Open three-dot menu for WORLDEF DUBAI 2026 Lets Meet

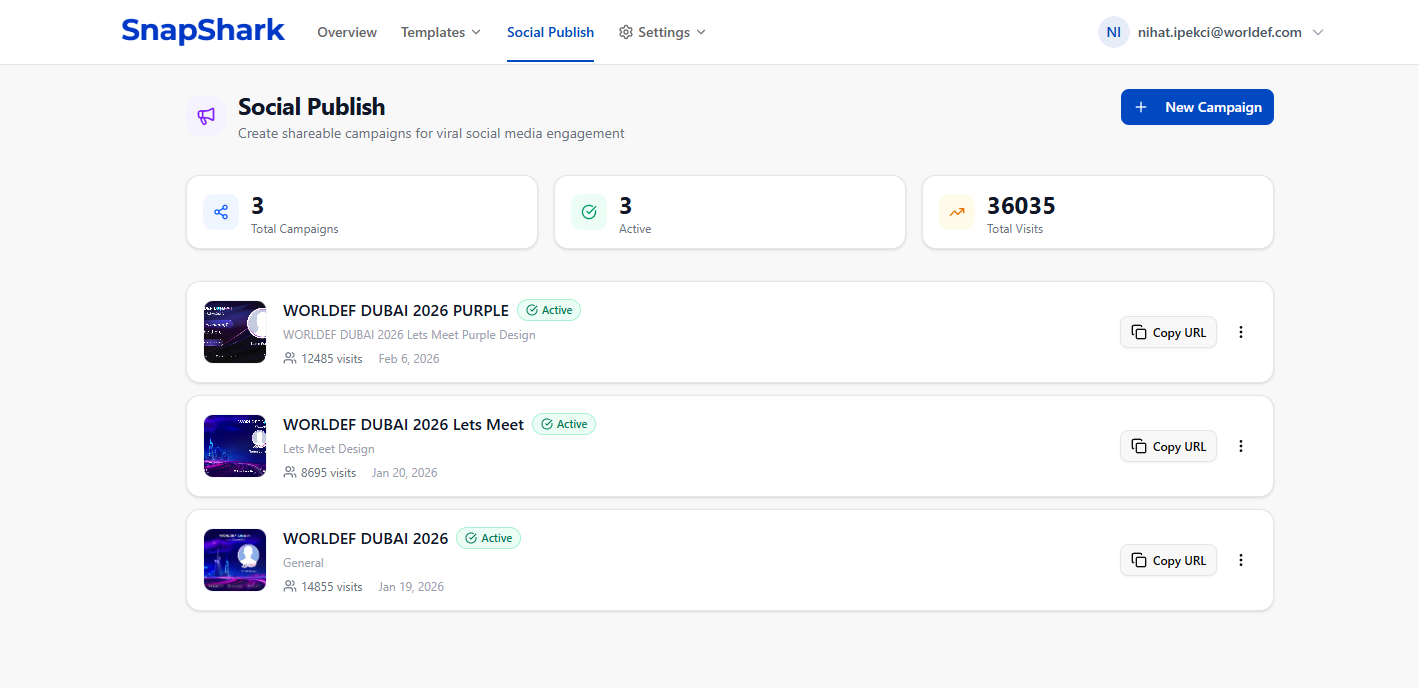[1241, 446]
